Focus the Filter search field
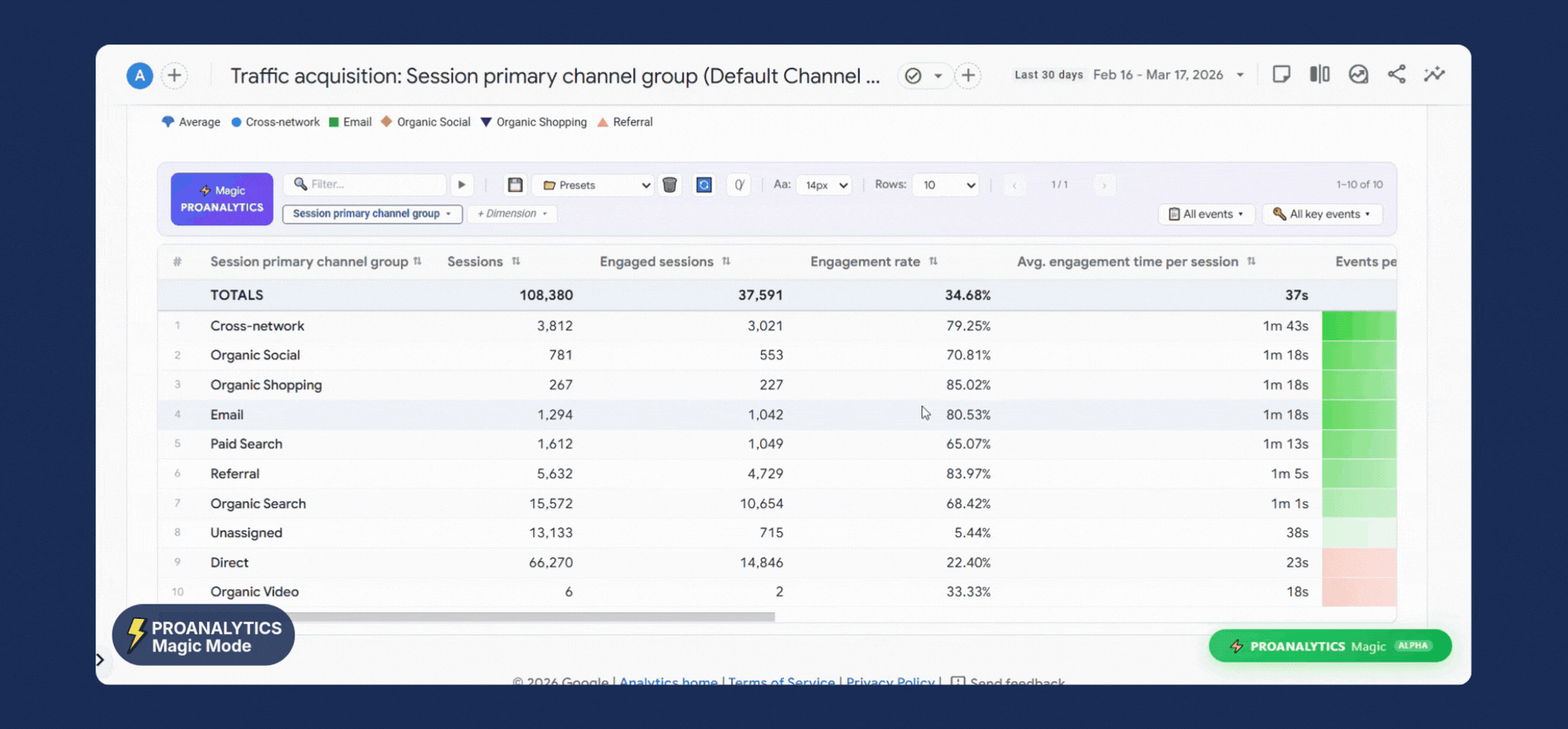This screenshot has width=1568, height=729. [365, 184]
